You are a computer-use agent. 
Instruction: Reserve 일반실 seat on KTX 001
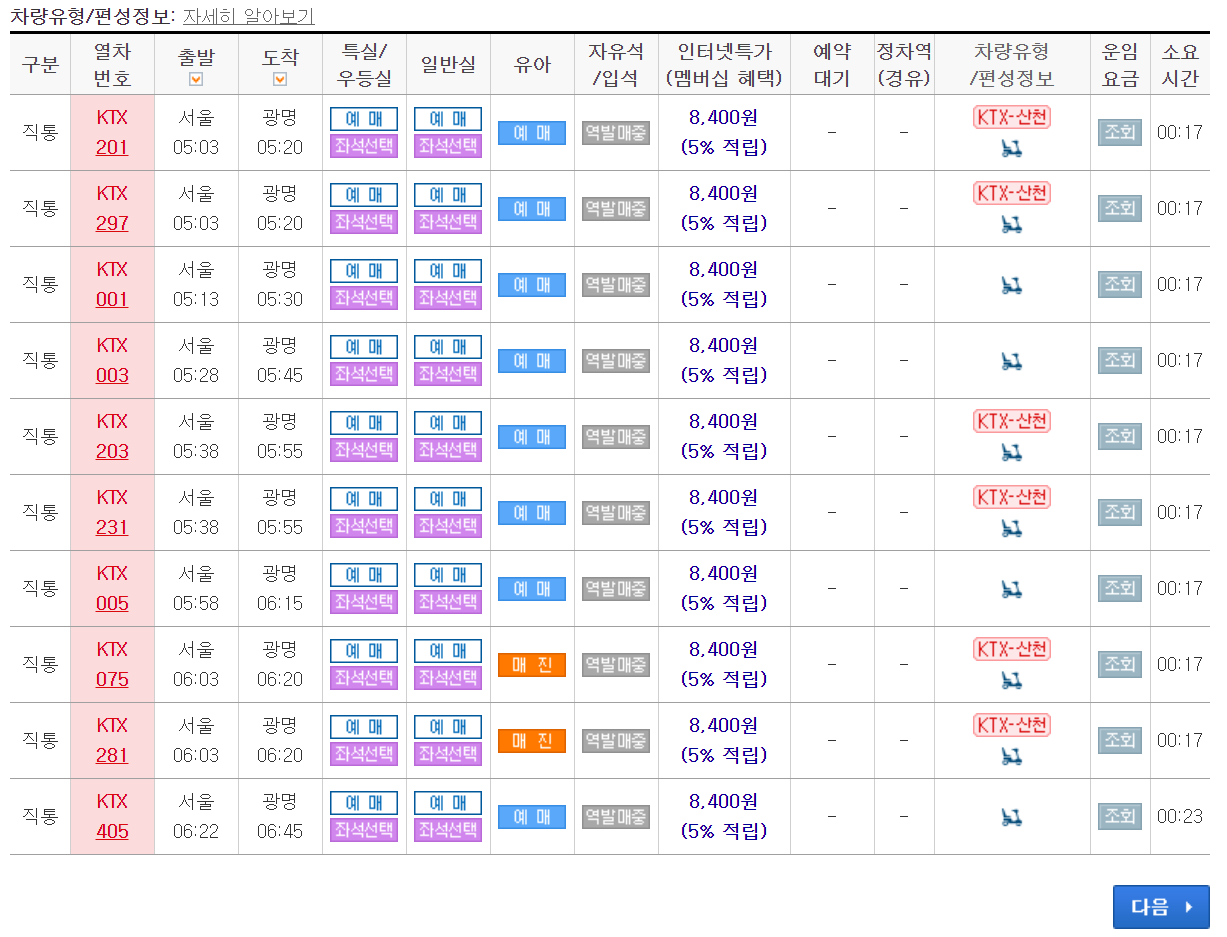[448, 271]
